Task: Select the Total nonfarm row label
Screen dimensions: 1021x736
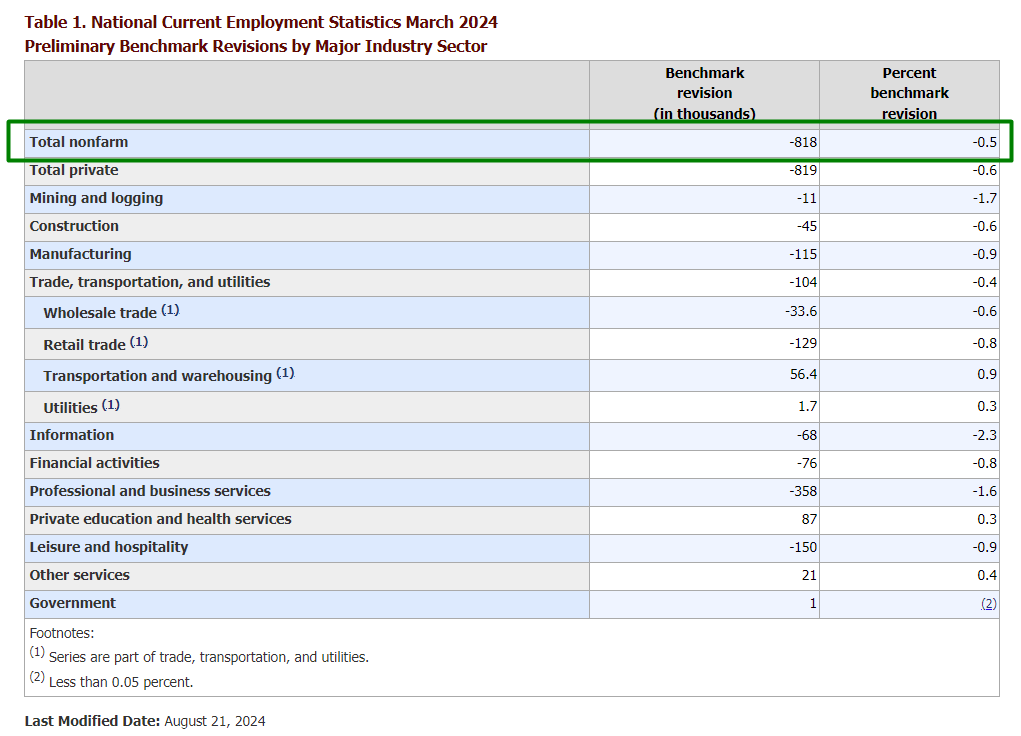Action: click(79, 142)
